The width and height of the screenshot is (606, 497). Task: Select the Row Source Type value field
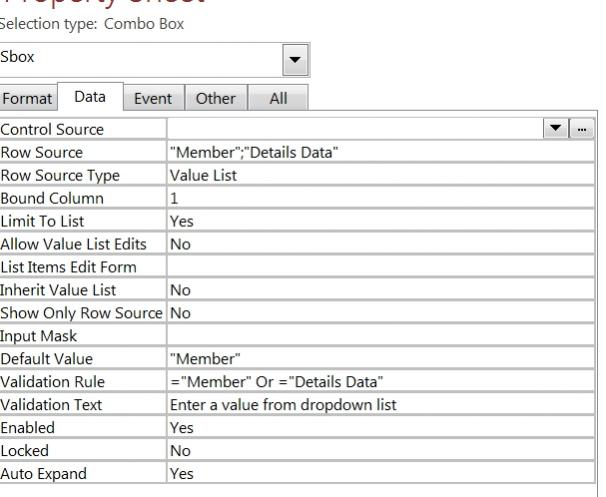pyautogui.click(x=380, y=175)
